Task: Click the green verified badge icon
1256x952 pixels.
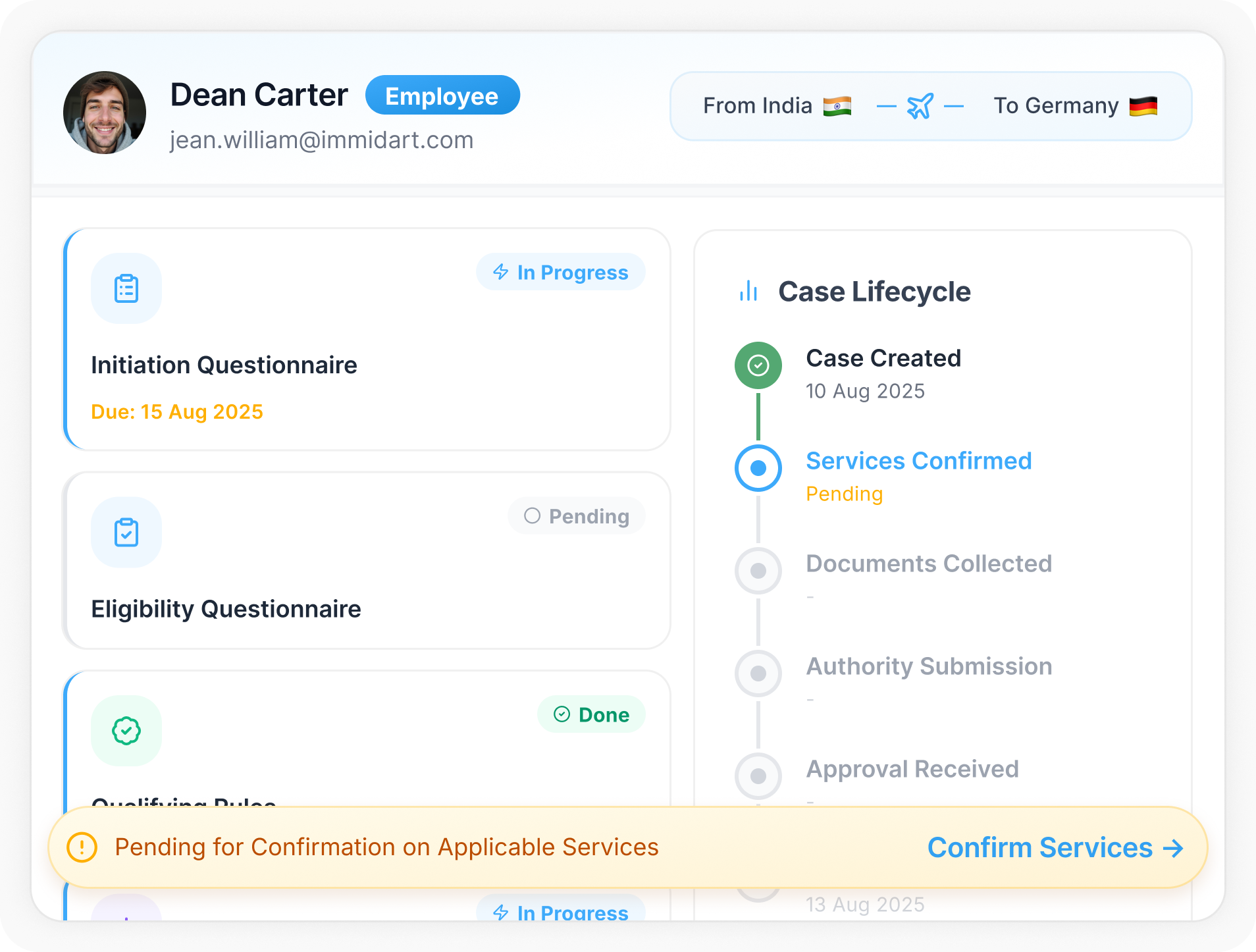Action: tap(126, 731)
